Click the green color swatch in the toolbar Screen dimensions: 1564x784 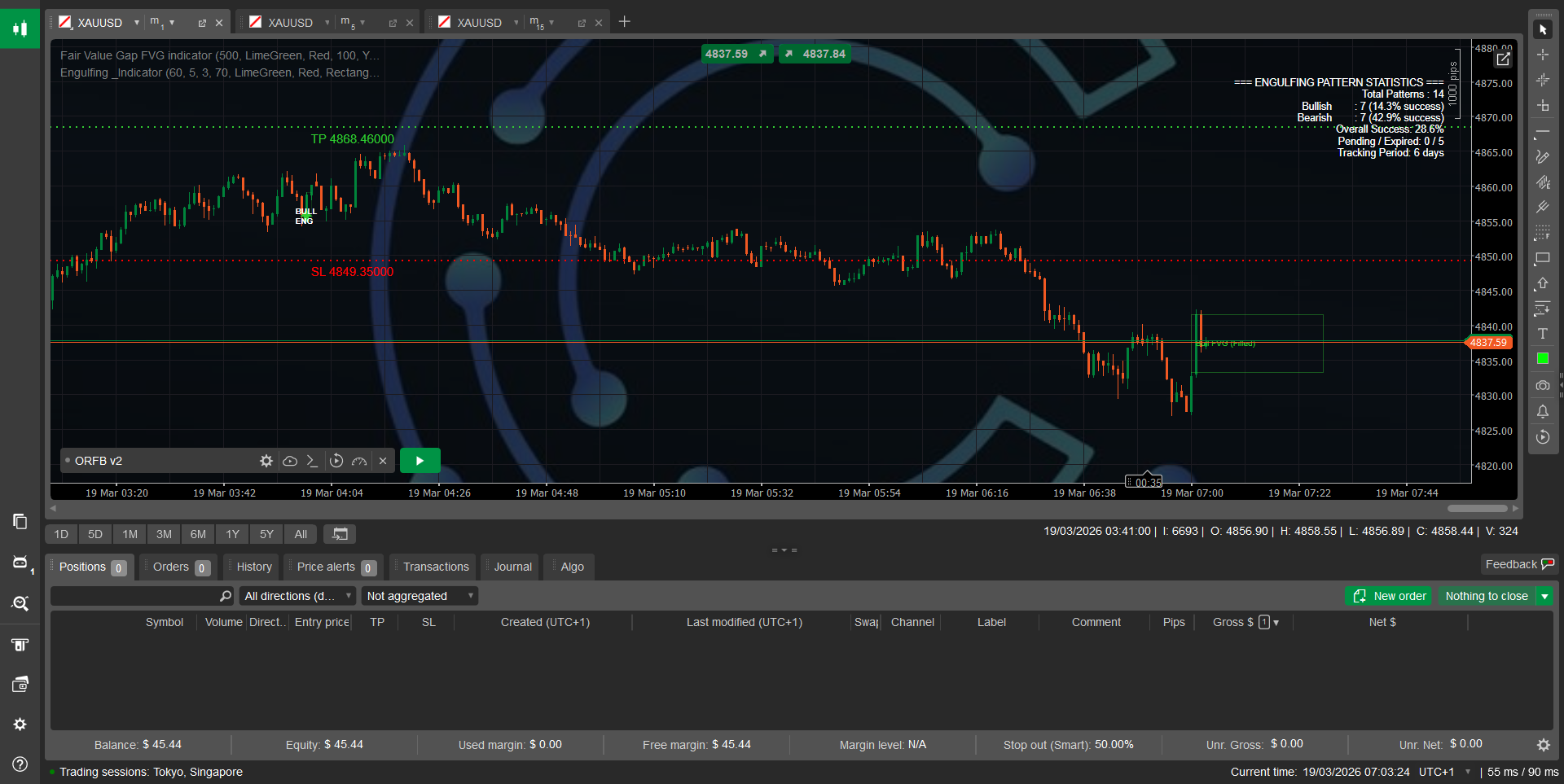[x=1542, y=358]
